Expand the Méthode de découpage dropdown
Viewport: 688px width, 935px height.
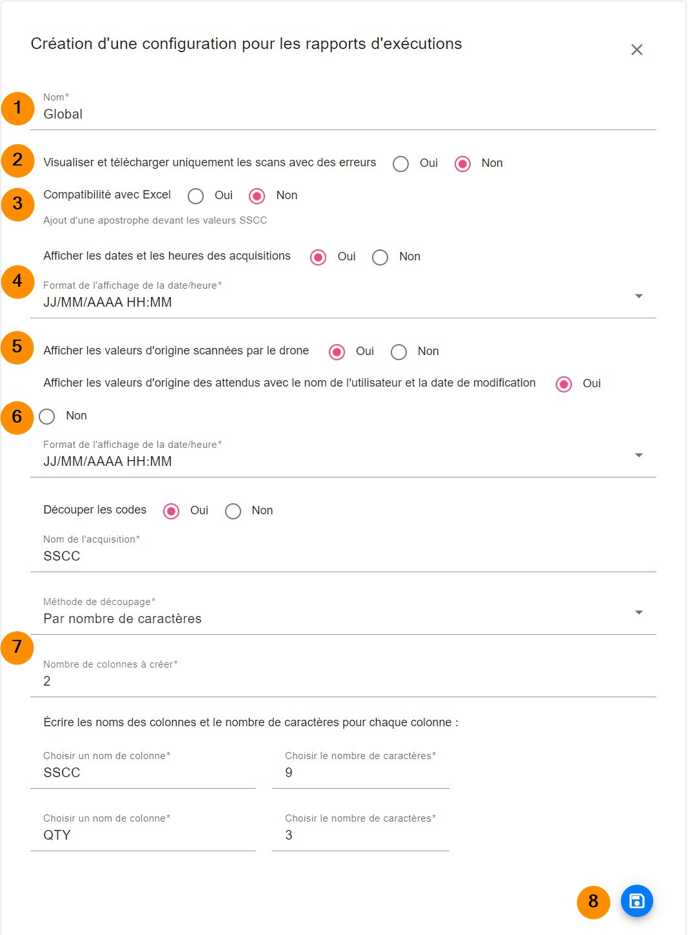click(639, 613)
